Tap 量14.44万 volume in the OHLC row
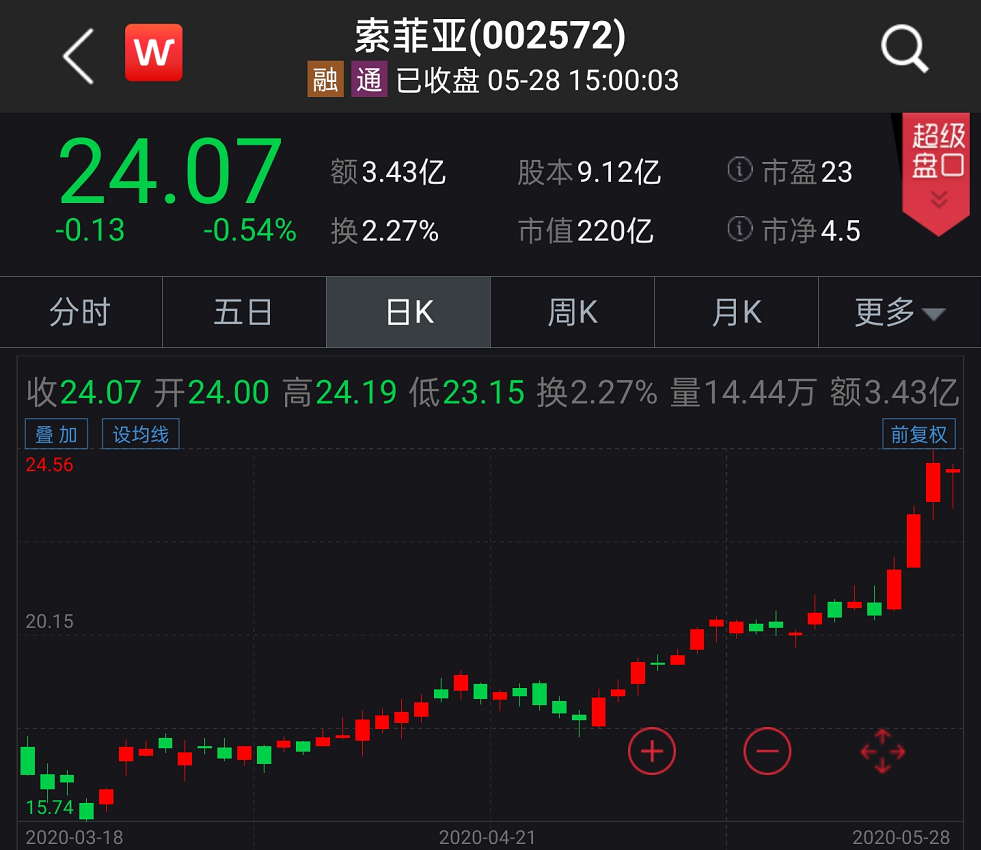The image size is (981, 850). (x=743, y=393)
